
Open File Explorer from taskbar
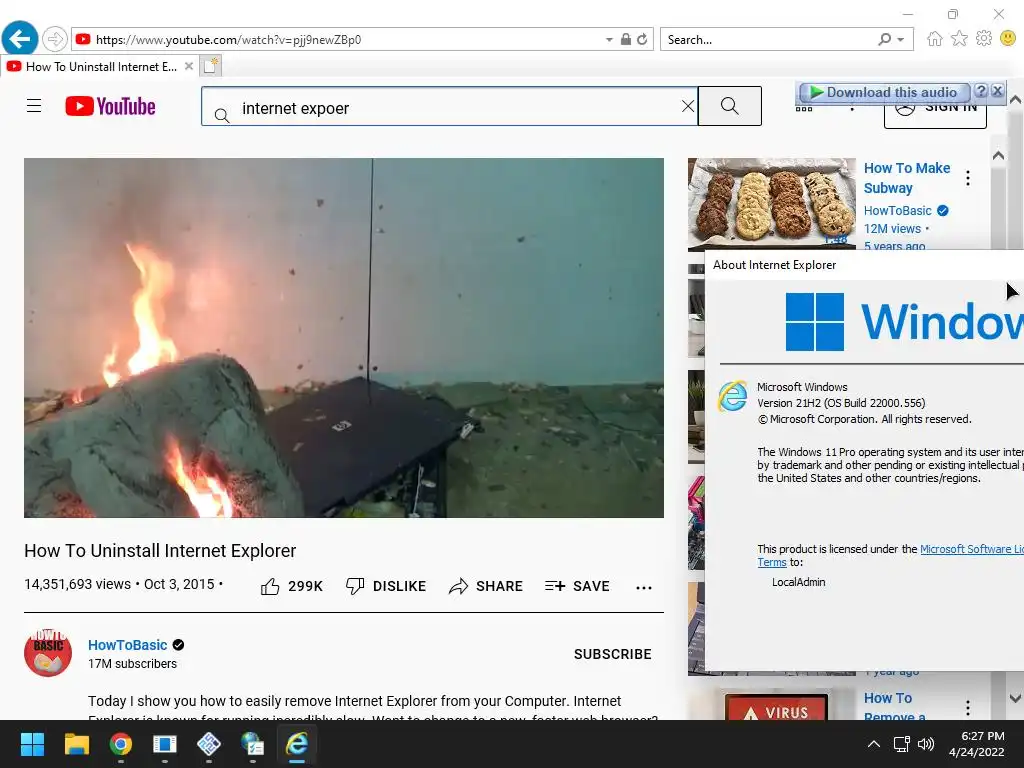click(76, 744)
